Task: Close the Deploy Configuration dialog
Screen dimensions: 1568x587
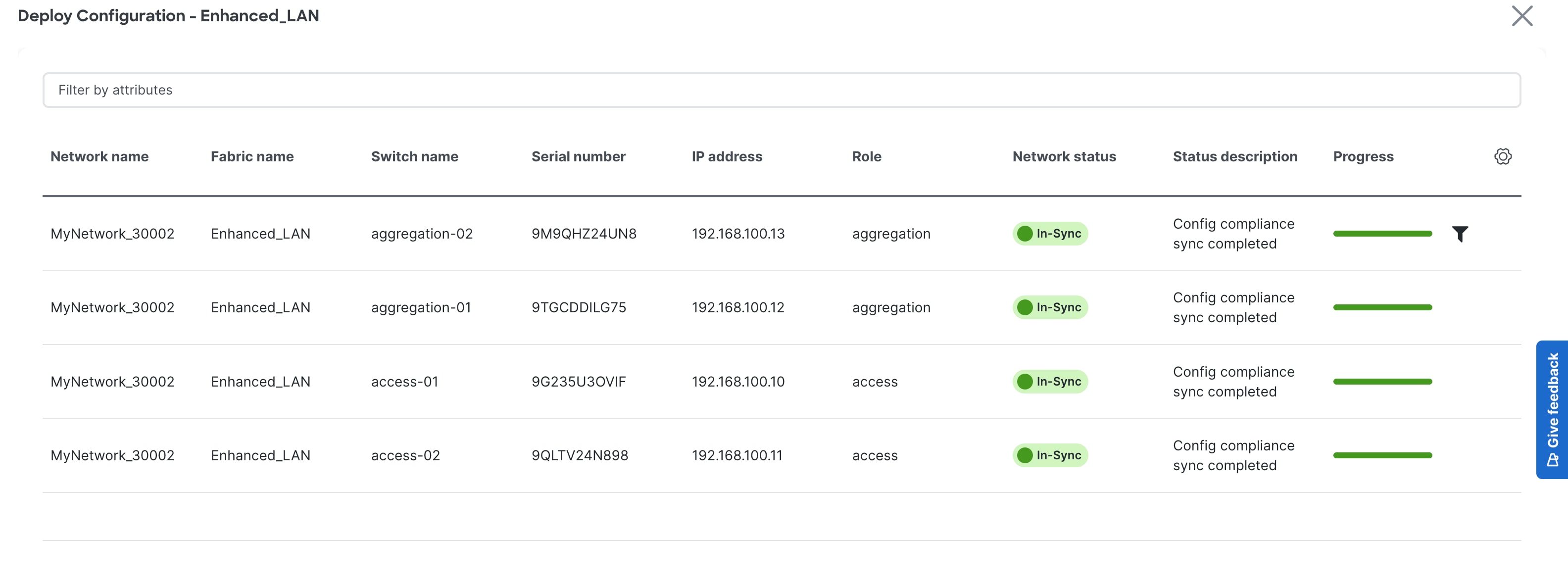Action: click(x=1522, y=16)
